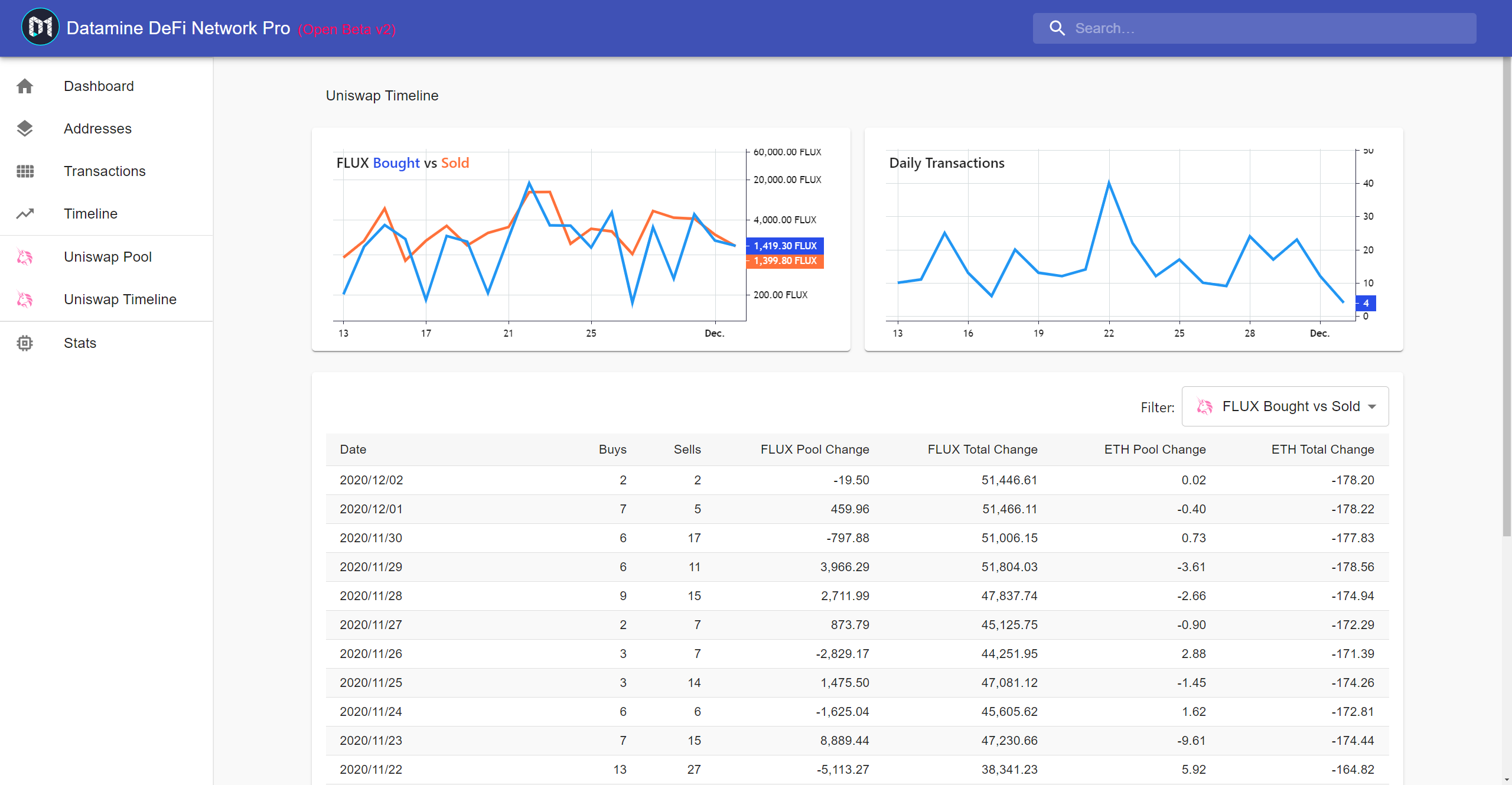Screen dimensions: 1512x785
Task: Click the ETH Total Change column header
Action: coord(1322,449)
